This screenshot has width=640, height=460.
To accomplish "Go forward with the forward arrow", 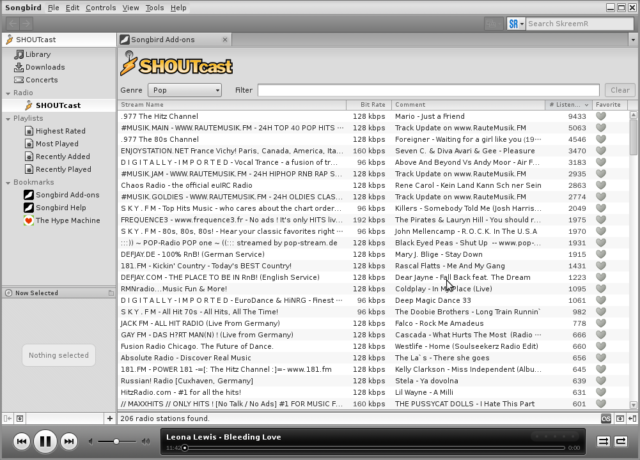I will [26, 24].
